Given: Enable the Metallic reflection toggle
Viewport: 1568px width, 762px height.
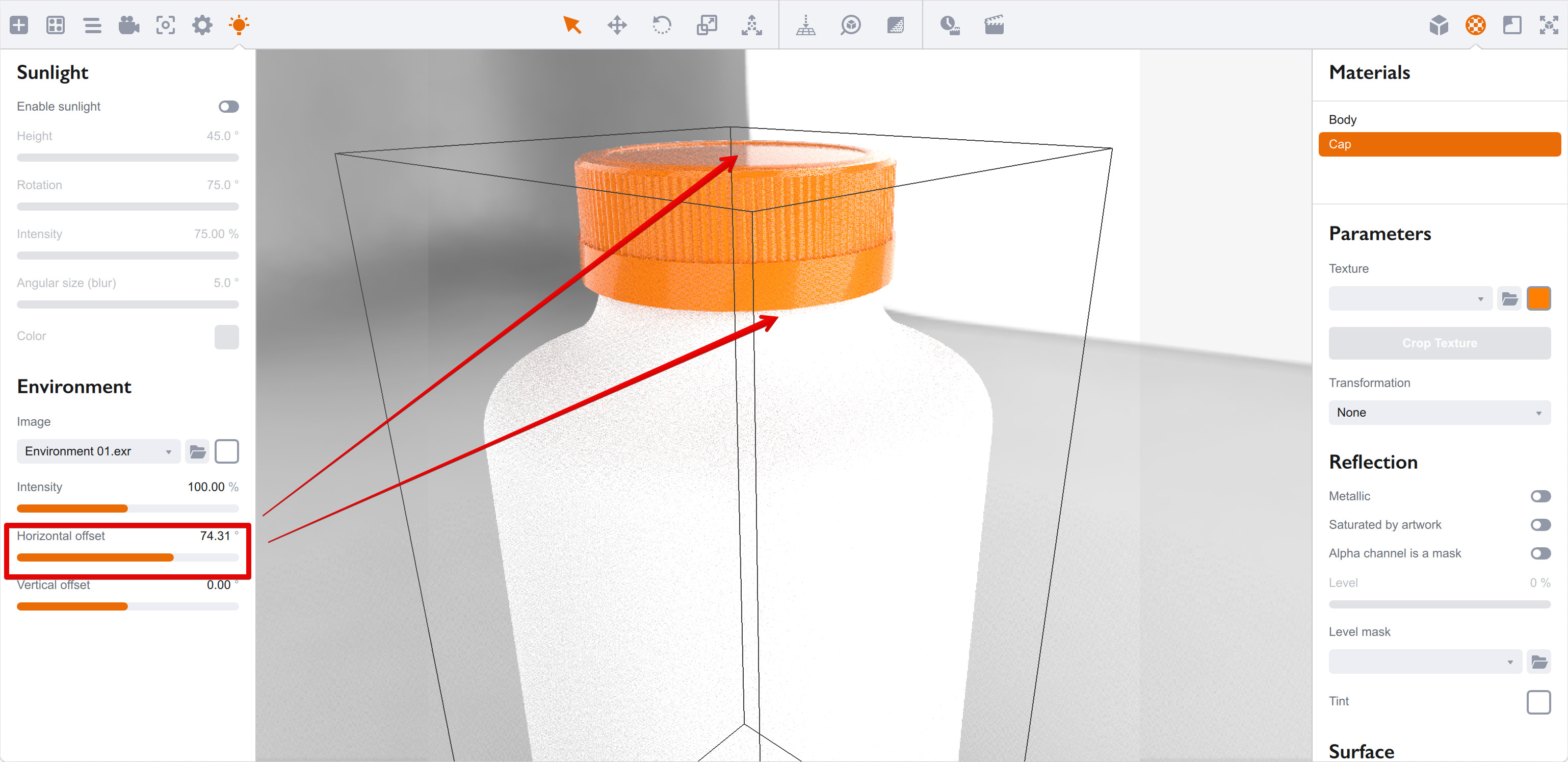Looking at the screenshot, I should 1540,496.
